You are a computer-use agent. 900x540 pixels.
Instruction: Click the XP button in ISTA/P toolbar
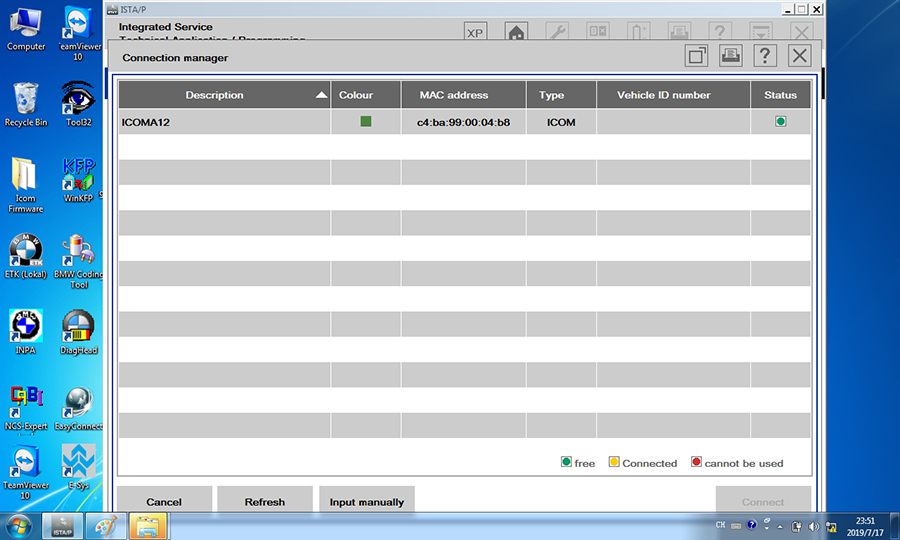[475, 32]
